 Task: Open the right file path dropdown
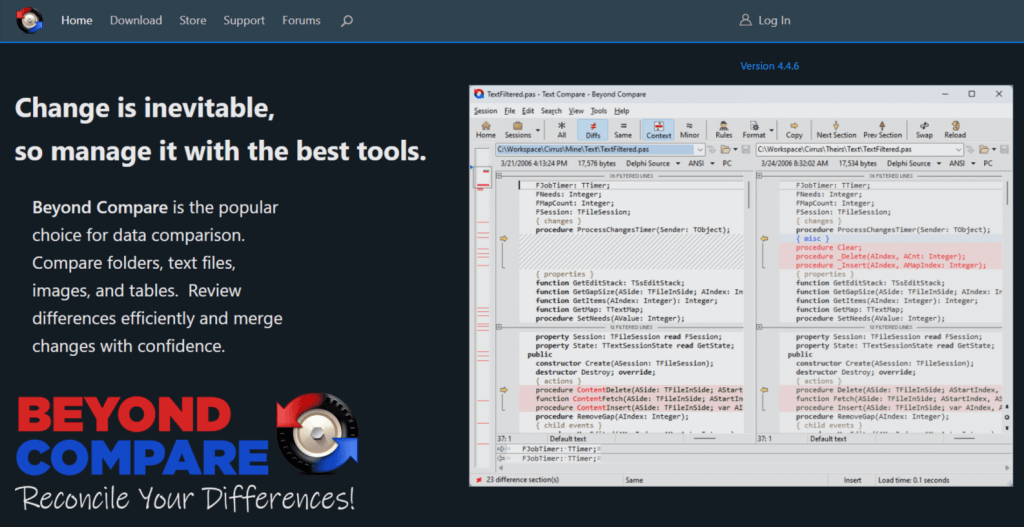pos(959,150)
